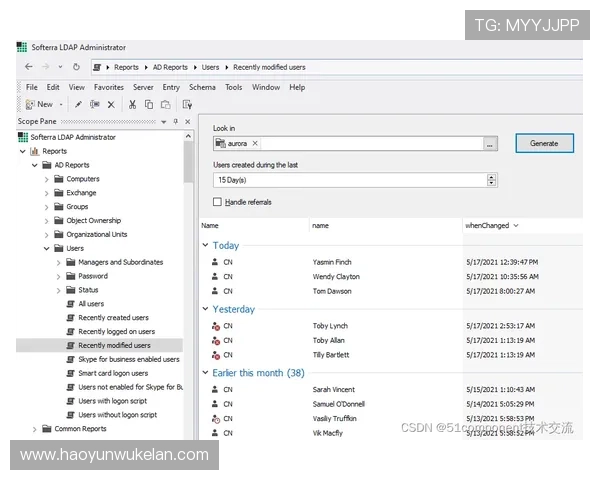The width and height of the screenshot is (600, 480).
Task: Click the Modify pencil toolbar icon
Action: click(x=79, y=104)
